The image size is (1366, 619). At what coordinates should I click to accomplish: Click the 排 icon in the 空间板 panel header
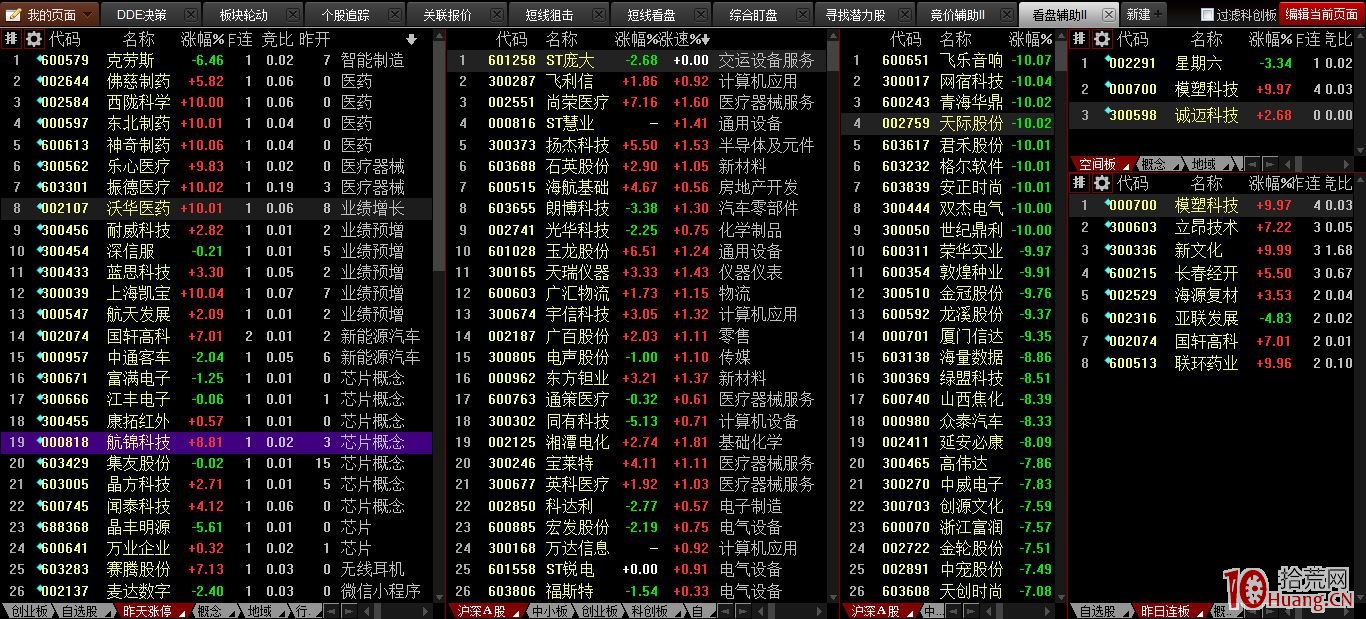pos(1080,183)
